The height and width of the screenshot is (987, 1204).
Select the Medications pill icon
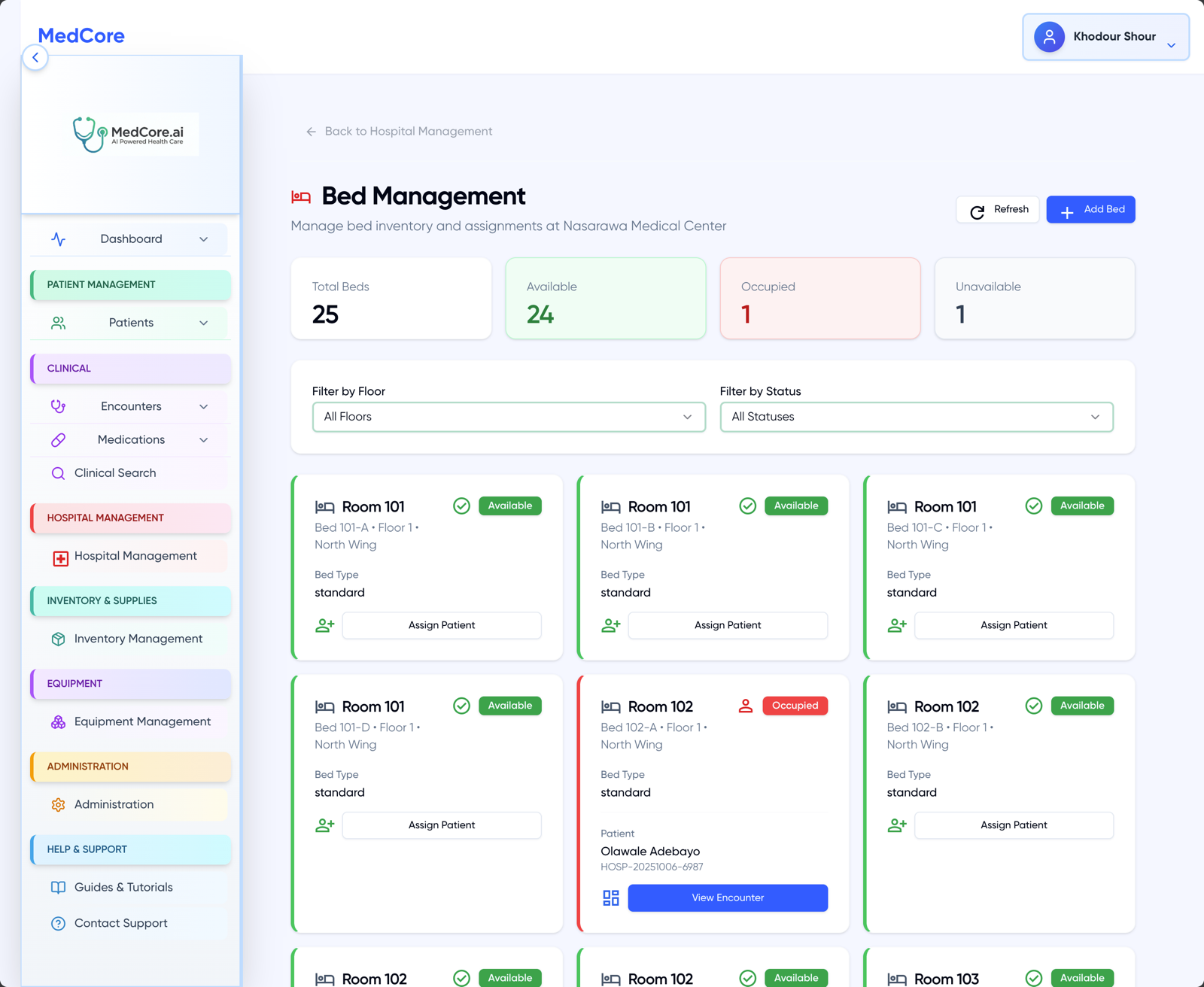click(x=59, y=439)
